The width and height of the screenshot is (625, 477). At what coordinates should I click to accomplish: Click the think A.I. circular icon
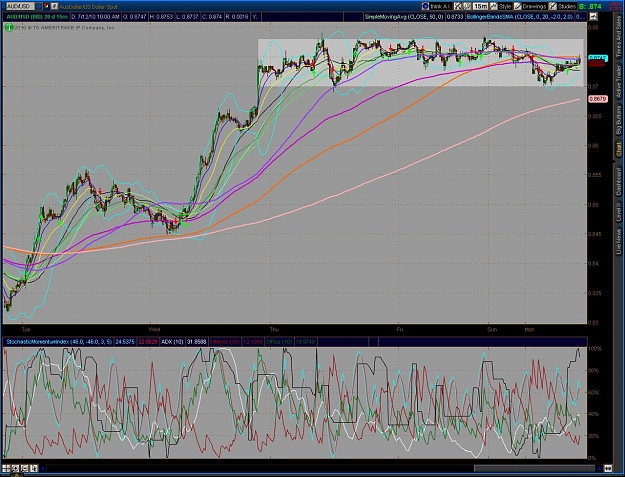pos(425,6)
